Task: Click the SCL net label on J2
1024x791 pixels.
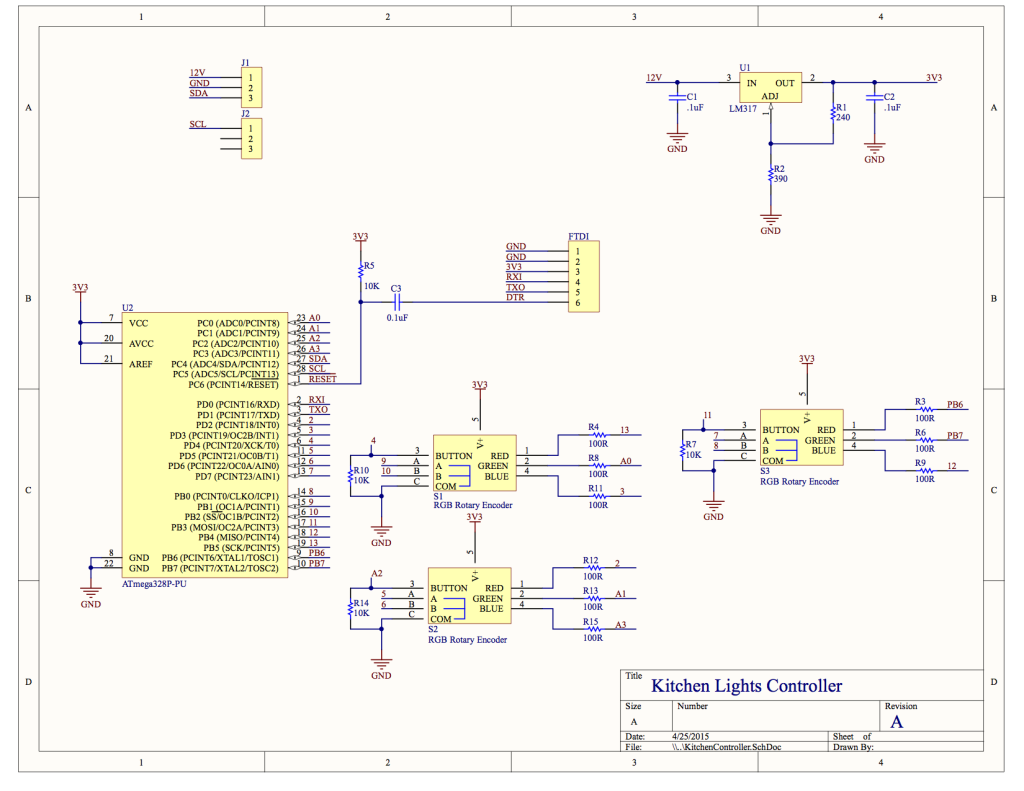Action: (x=198, y=124)
